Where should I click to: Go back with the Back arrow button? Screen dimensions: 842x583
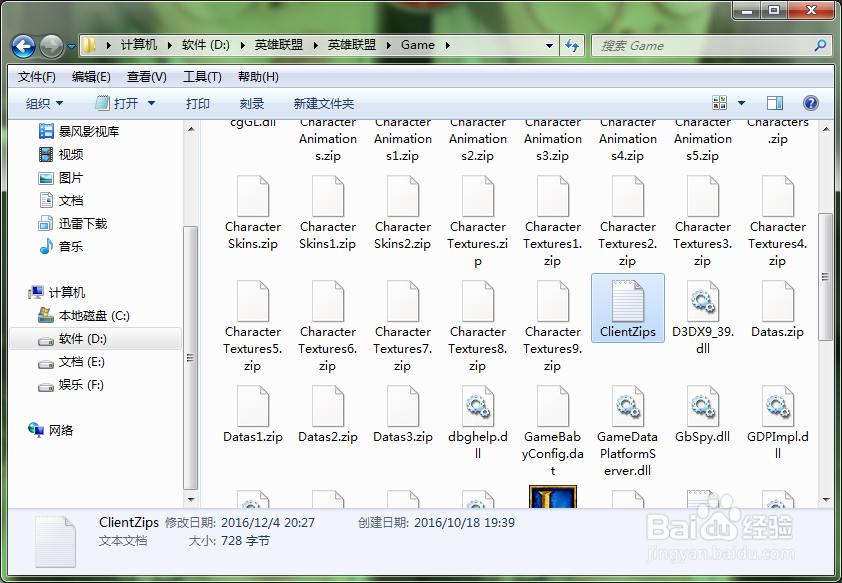coord(24,47)
